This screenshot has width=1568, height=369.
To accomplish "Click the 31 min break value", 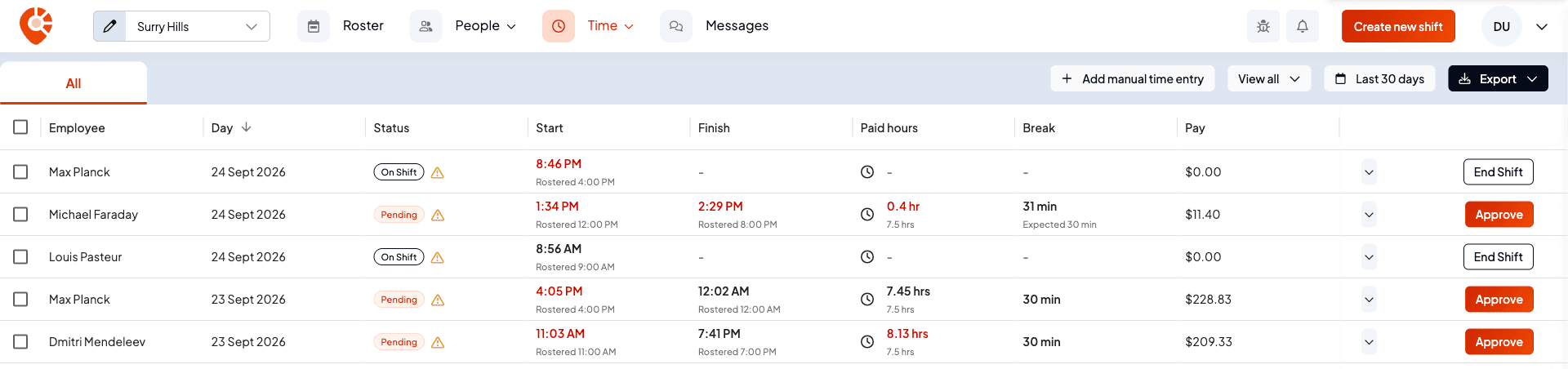I will coord(1040,207).
